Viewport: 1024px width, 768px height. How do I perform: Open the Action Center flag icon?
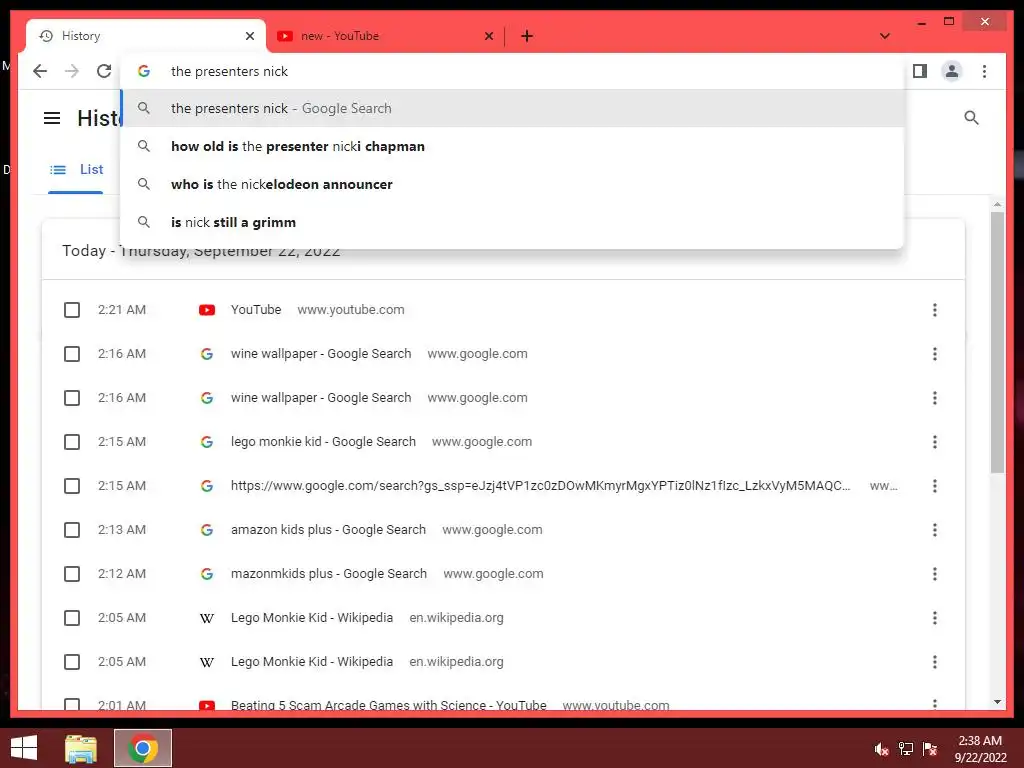930,749
